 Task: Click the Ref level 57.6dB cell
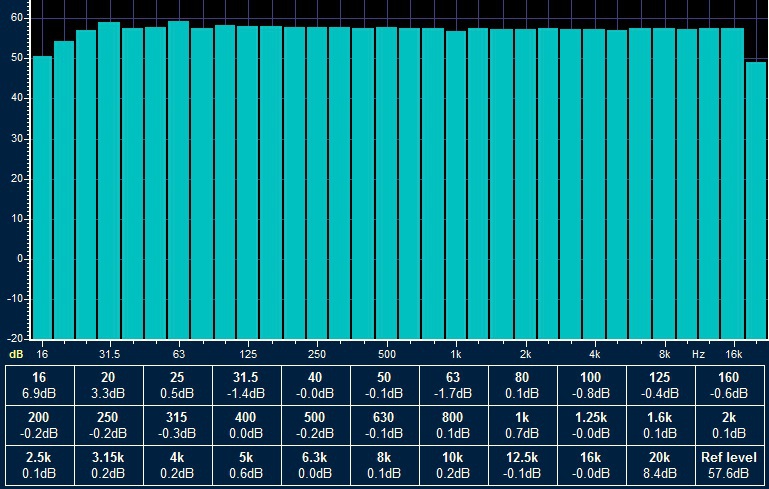tap(729, 463)
